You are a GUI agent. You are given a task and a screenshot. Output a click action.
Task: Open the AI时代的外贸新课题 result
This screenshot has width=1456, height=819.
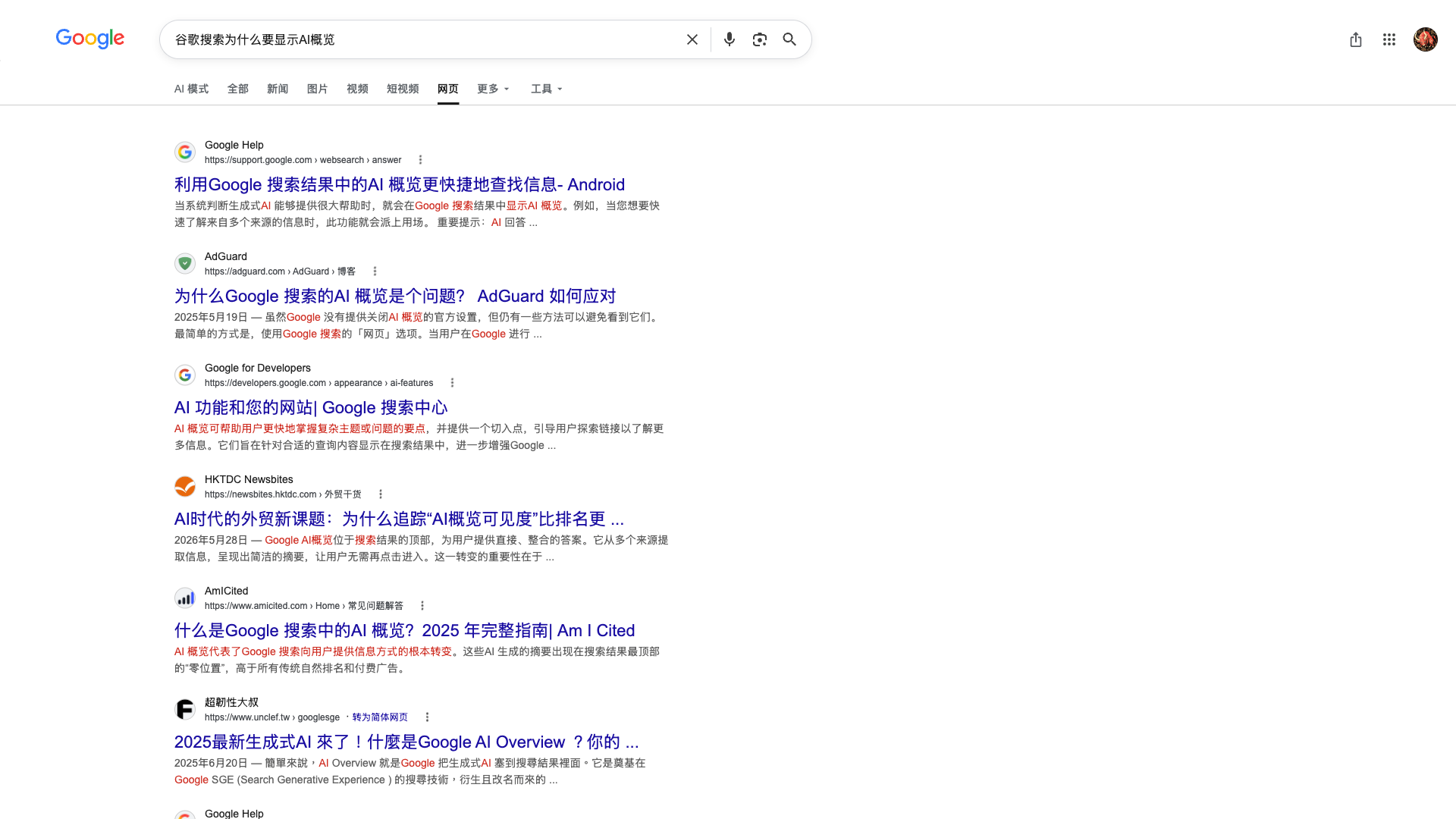point(399,519)
